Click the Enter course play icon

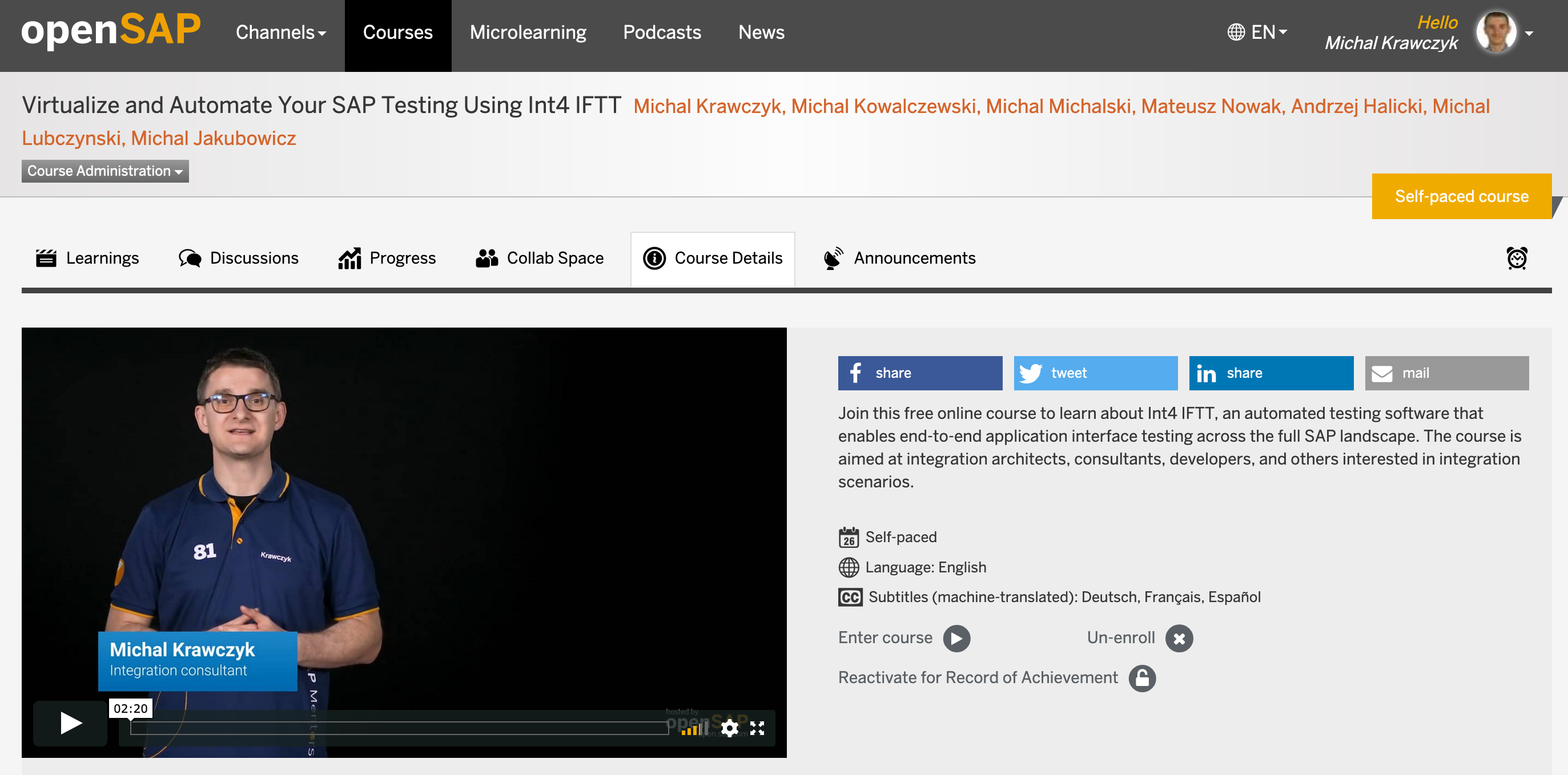(x=956, y=638)
